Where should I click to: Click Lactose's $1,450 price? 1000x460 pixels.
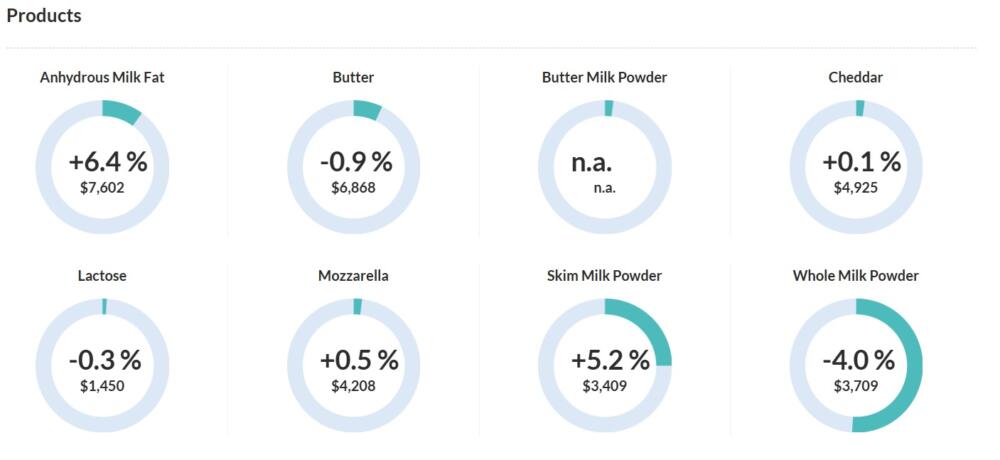pos(102,385)
